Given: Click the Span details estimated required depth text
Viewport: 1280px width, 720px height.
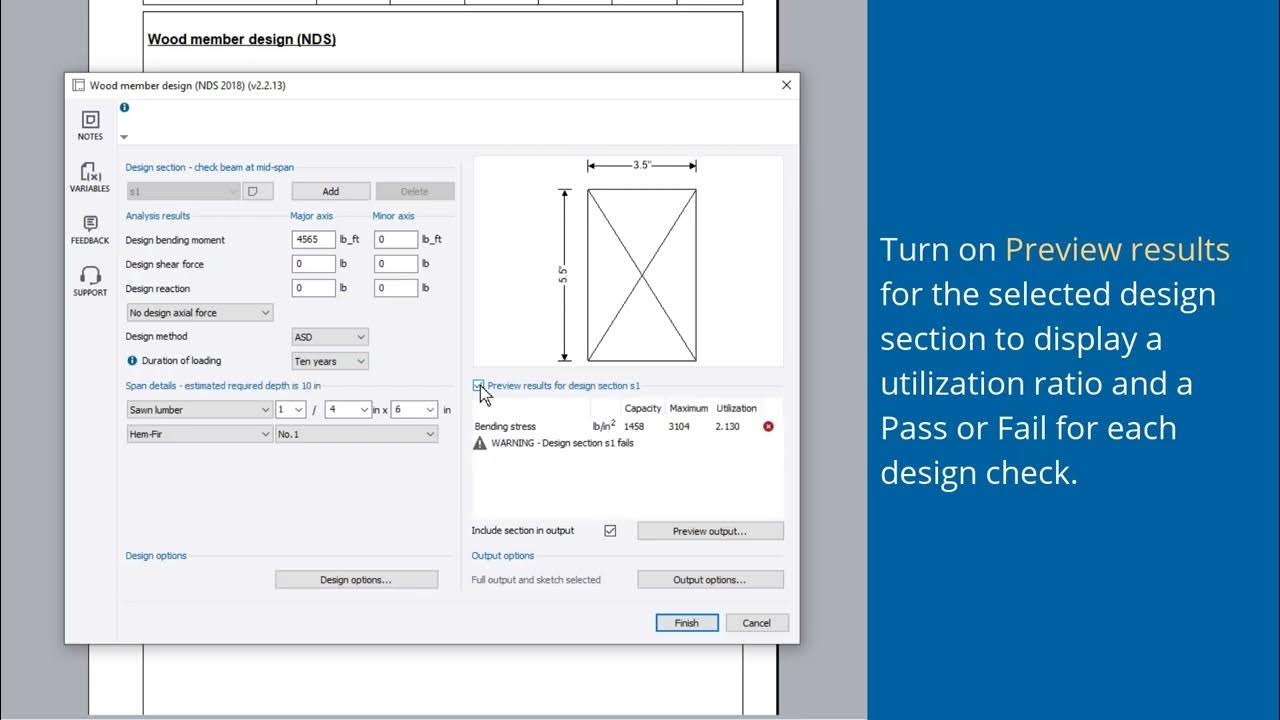Looking at the screenshot, I should [x=223, y=385].
